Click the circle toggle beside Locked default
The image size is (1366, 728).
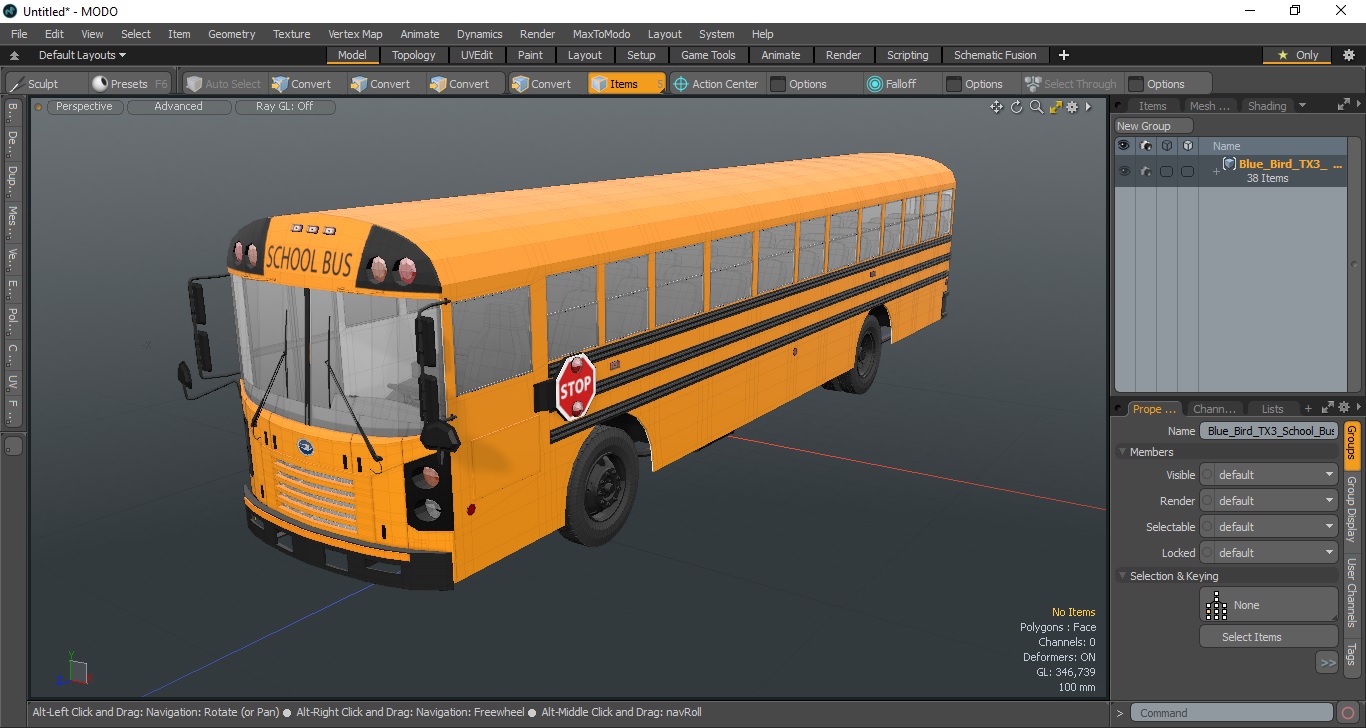[1207, 553]
